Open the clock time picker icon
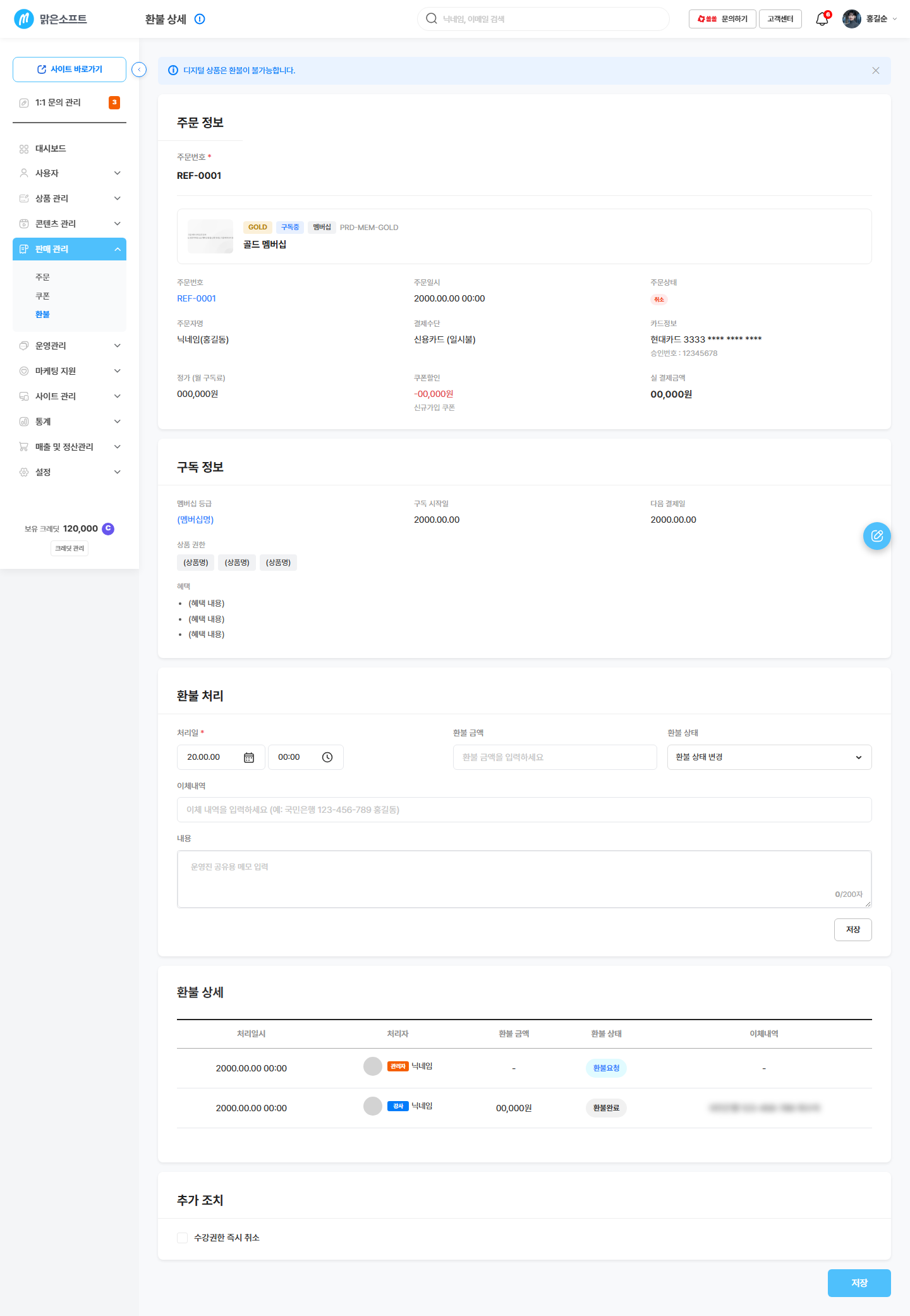This screenshot has width=910, height=1316. [x=327, y=757]
